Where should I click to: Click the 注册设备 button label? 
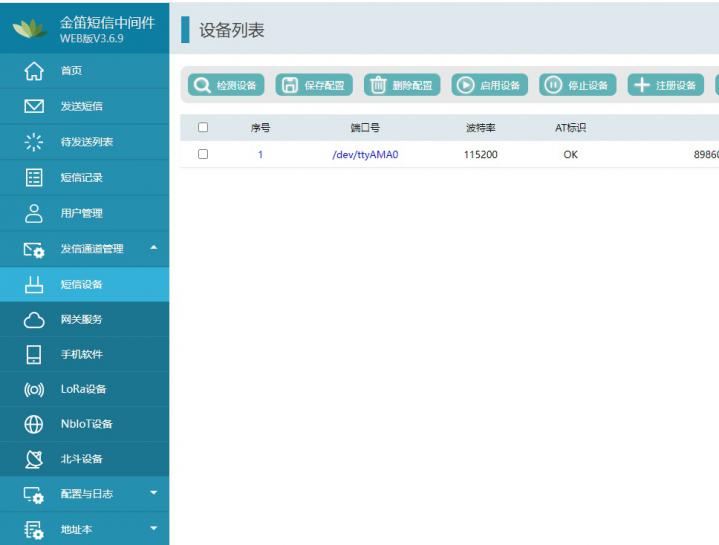click(676, 86)
